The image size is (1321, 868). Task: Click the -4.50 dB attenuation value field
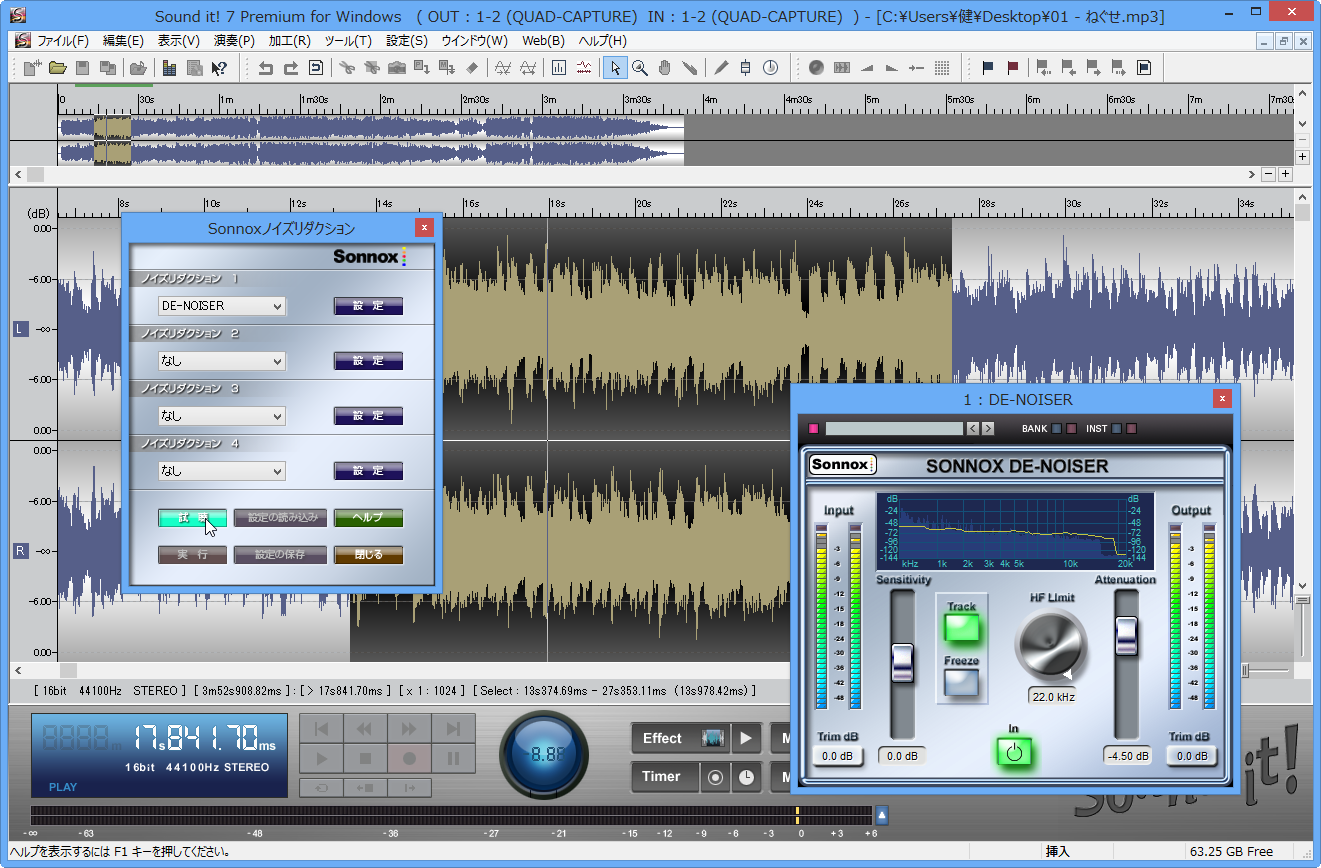1127,756
